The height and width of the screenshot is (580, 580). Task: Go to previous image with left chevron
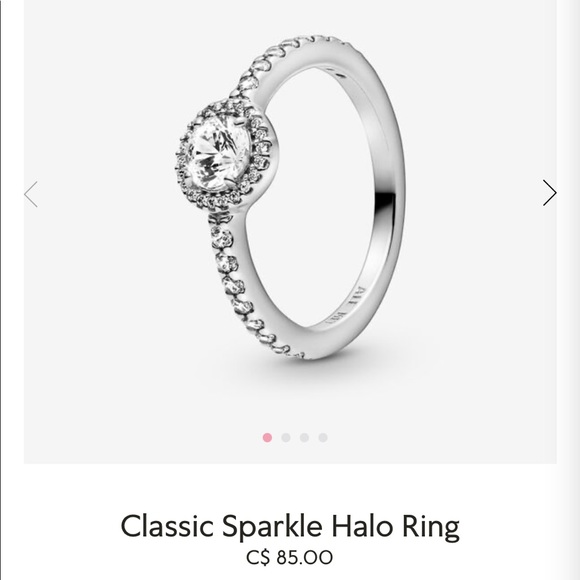(31, 194)
